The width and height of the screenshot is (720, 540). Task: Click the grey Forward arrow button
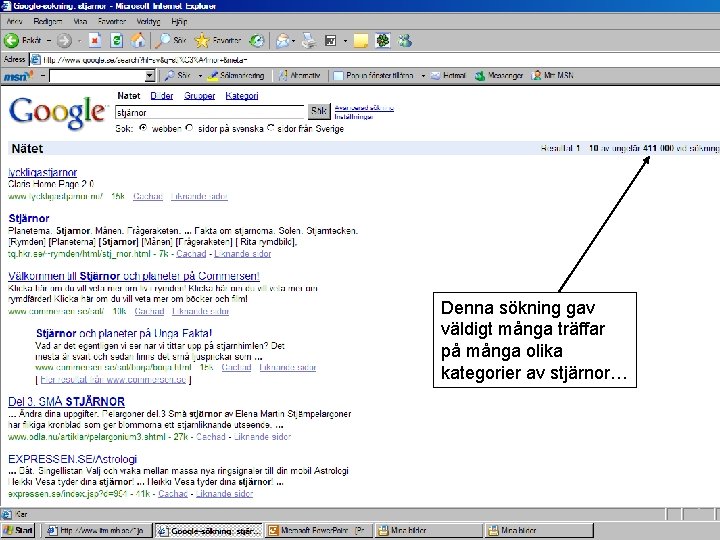click(x=64, y=41)
